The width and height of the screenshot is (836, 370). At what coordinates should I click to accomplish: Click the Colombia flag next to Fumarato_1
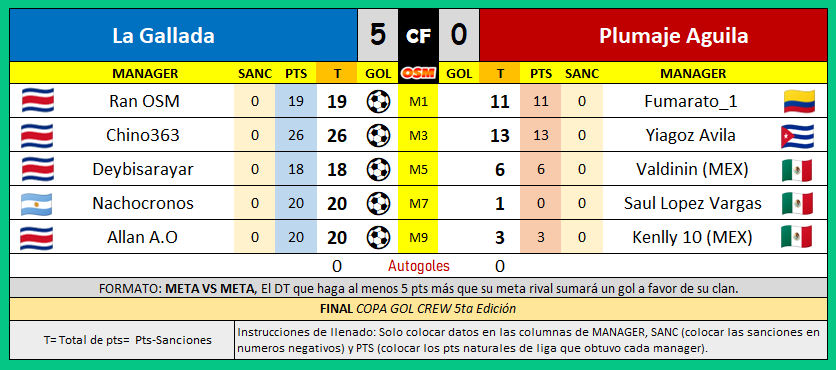799,101
